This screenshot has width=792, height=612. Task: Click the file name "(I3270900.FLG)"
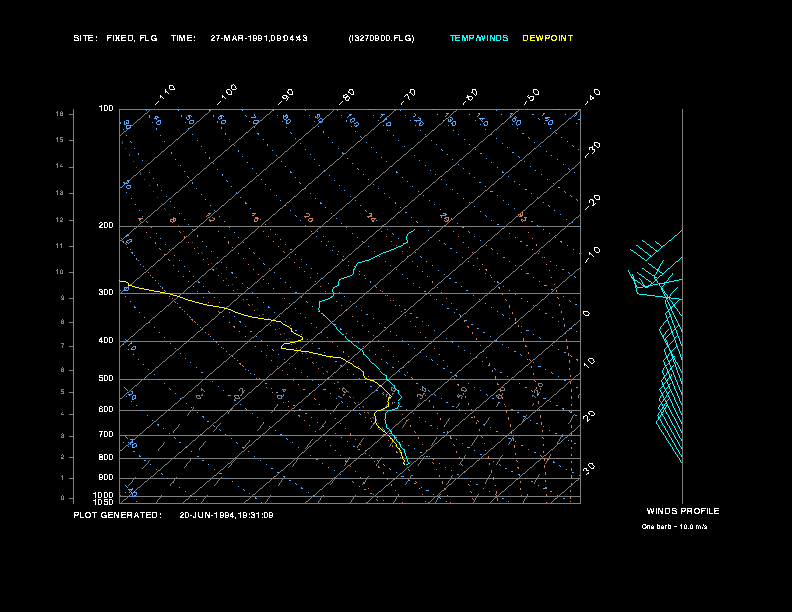[x=381, y=38]
